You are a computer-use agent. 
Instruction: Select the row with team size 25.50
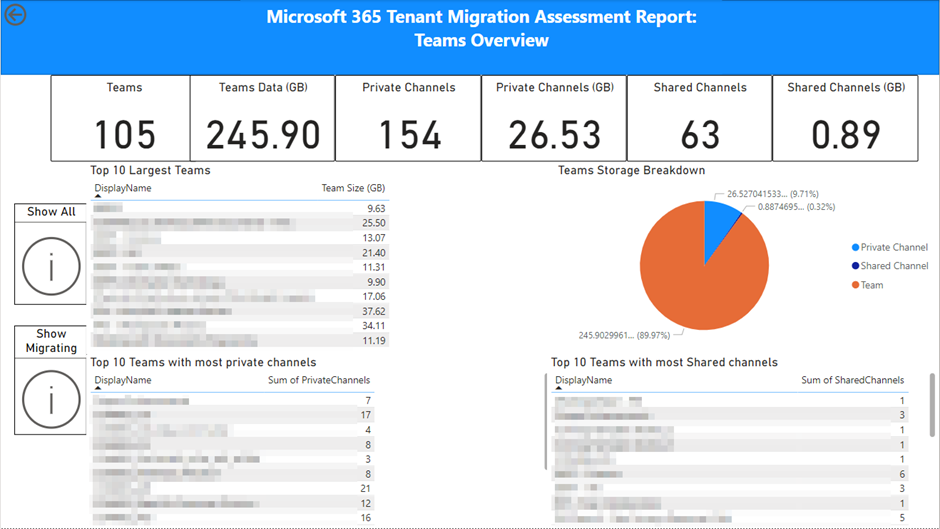click(x=240, y=223)
